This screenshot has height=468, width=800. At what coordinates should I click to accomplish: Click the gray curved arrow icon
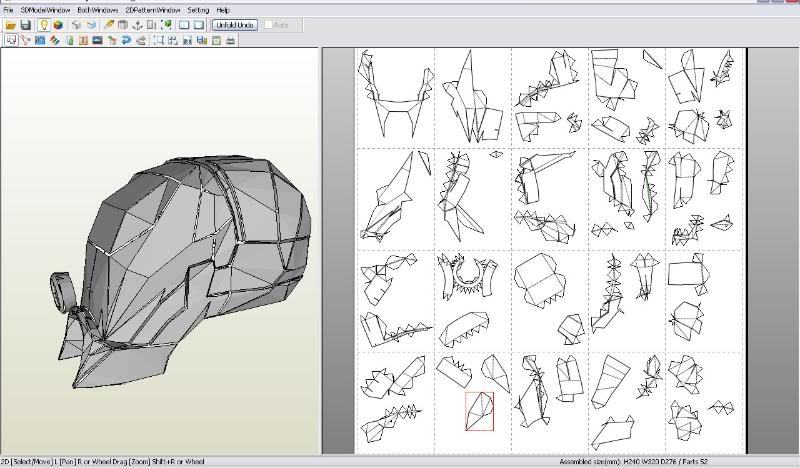(x=141, y=40)
